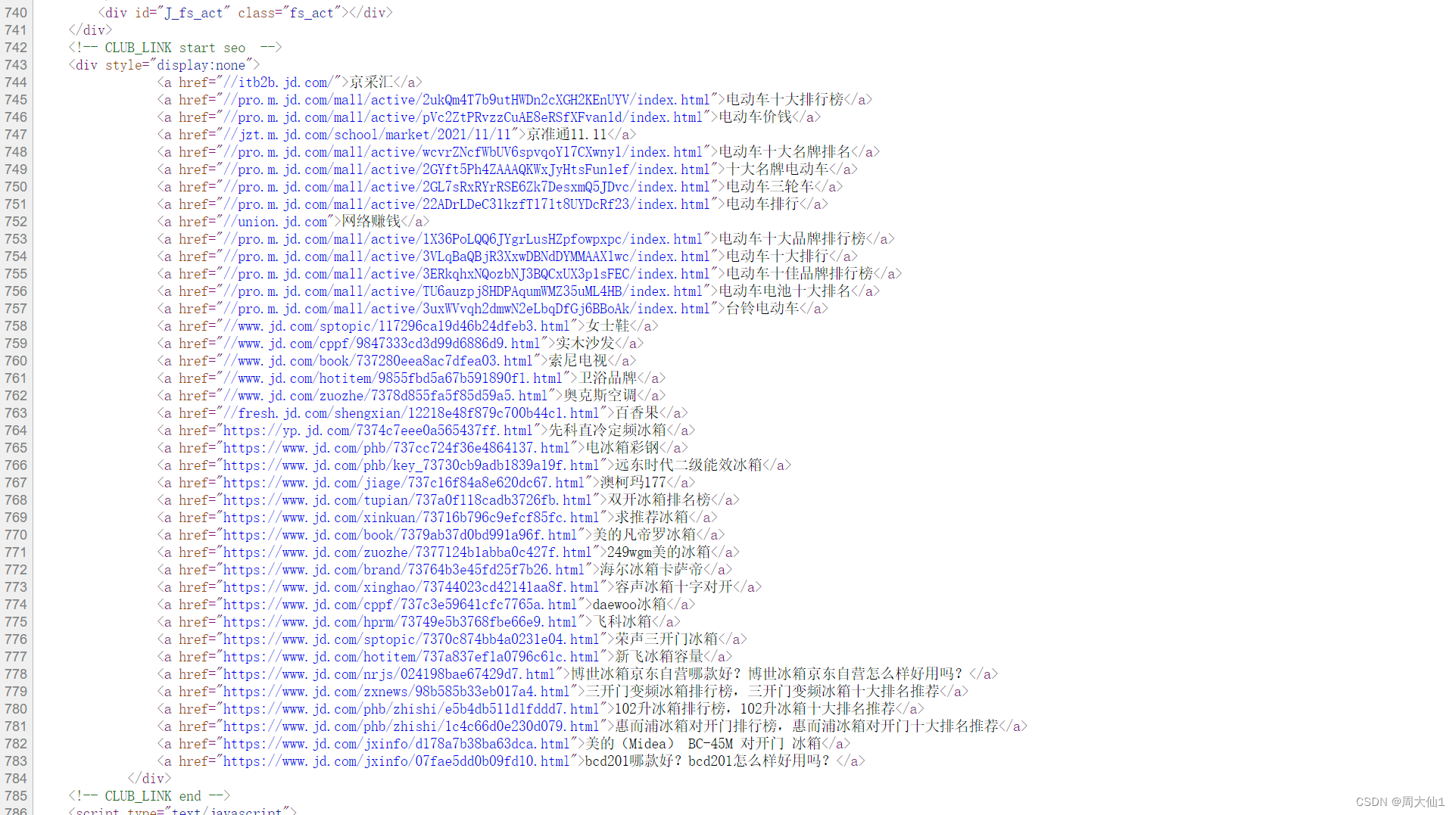Click anchor text 奥克斯空调

point(600,396)
